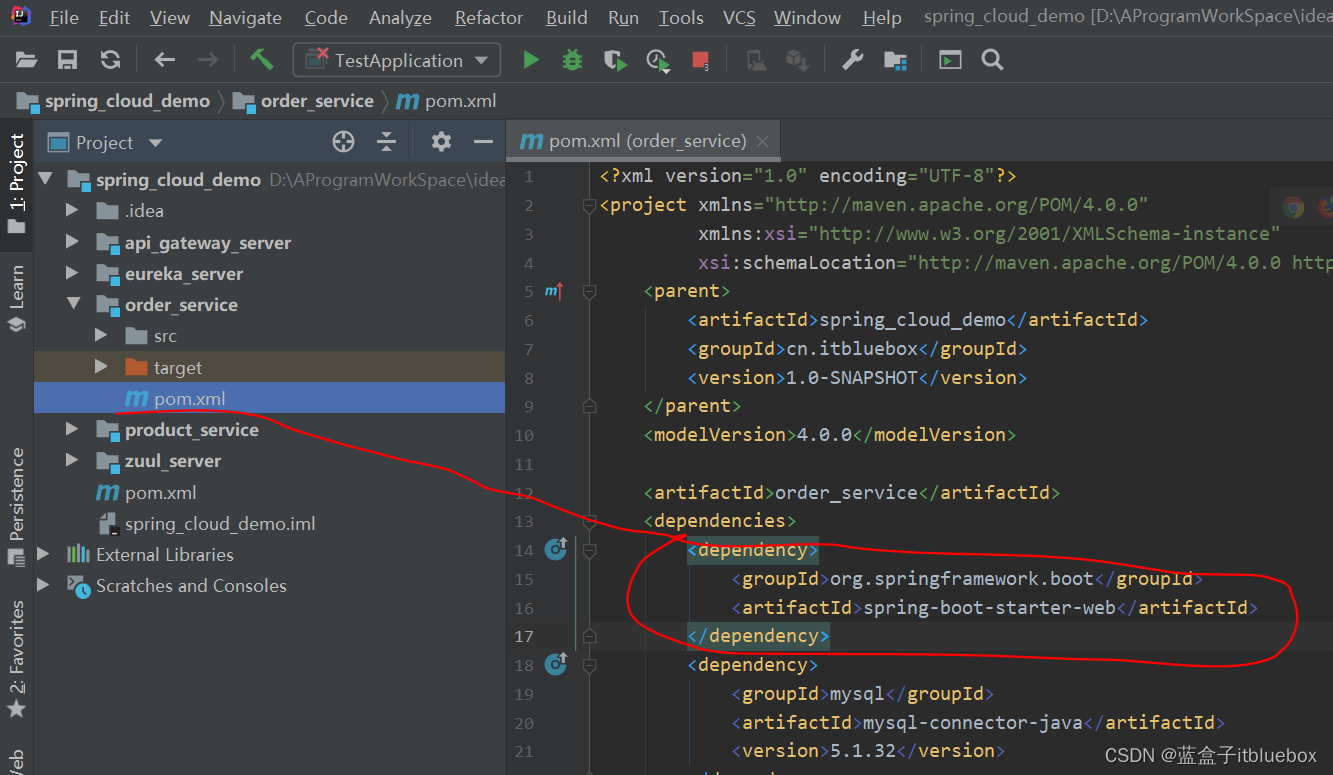1333x775 pixels.
Task: Open the VCS menu
Action: pyautogui.click(x=739, y=18)
